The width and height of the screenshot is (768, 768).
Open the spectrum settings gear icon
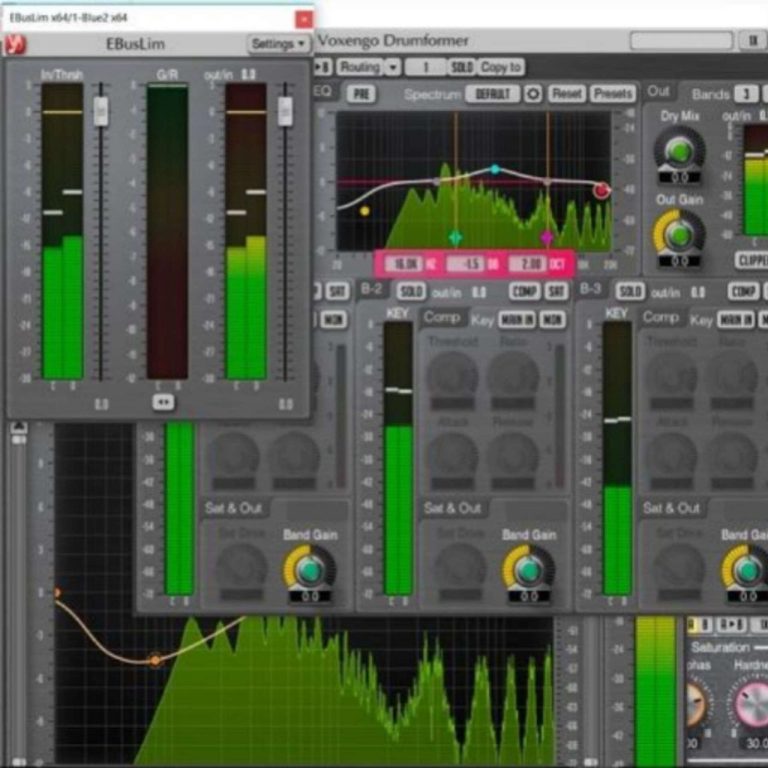tap(533, 94)
